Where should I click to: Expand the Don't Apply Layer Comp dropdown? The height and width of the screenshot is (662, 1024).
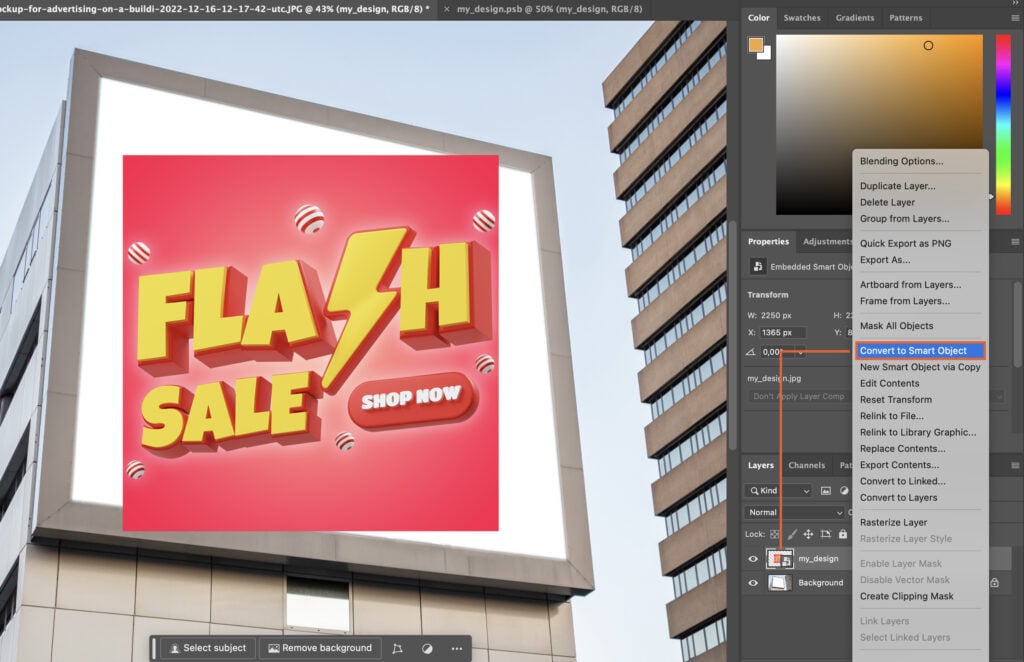point(797,396)
